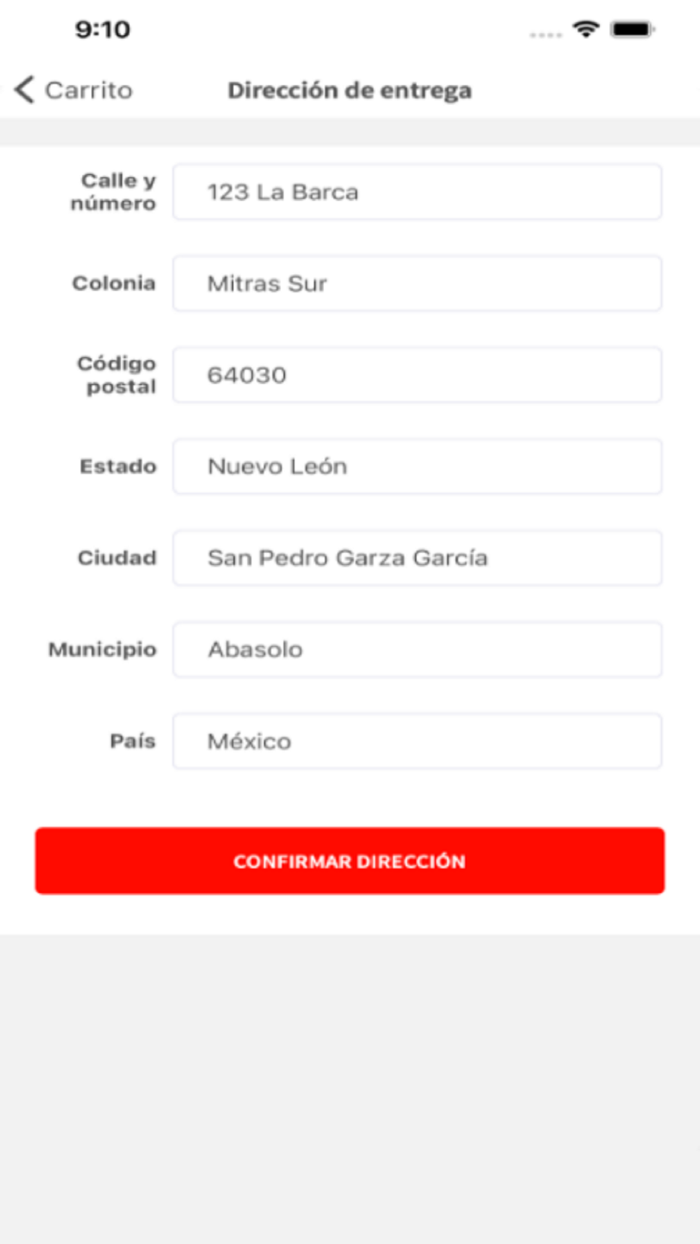This screenshot has height=1244, width=700.
Task: Edit the País field showing México
Action: [x=417, y=741]
